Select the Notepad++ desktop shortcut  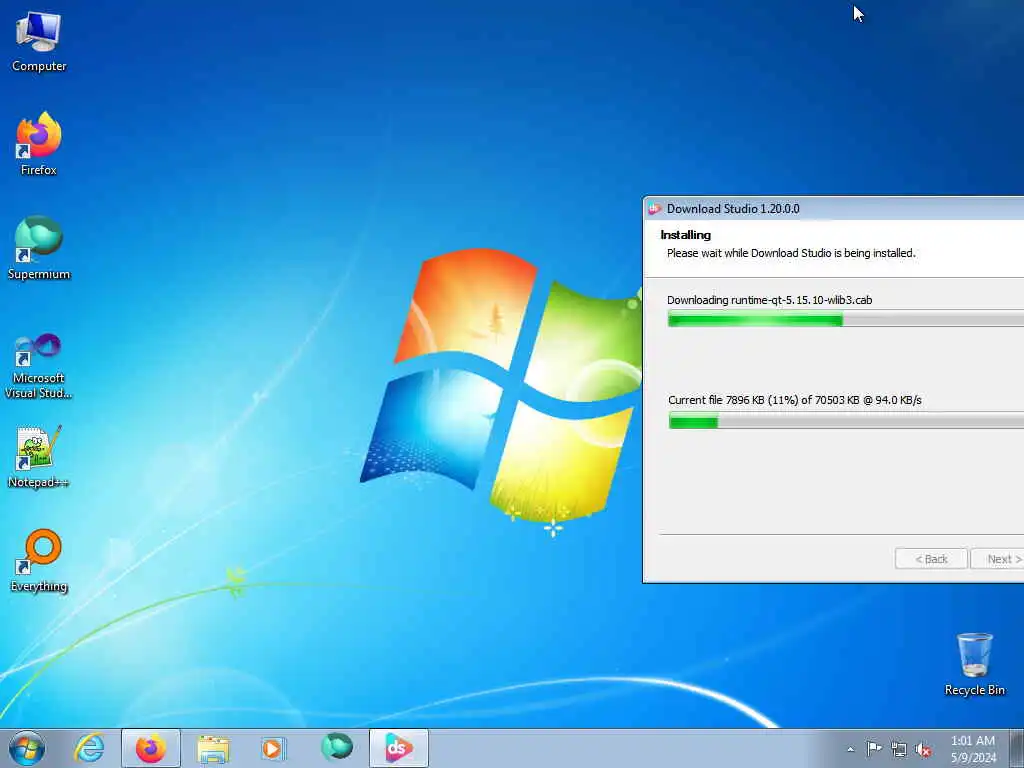(x=39, y=456)
